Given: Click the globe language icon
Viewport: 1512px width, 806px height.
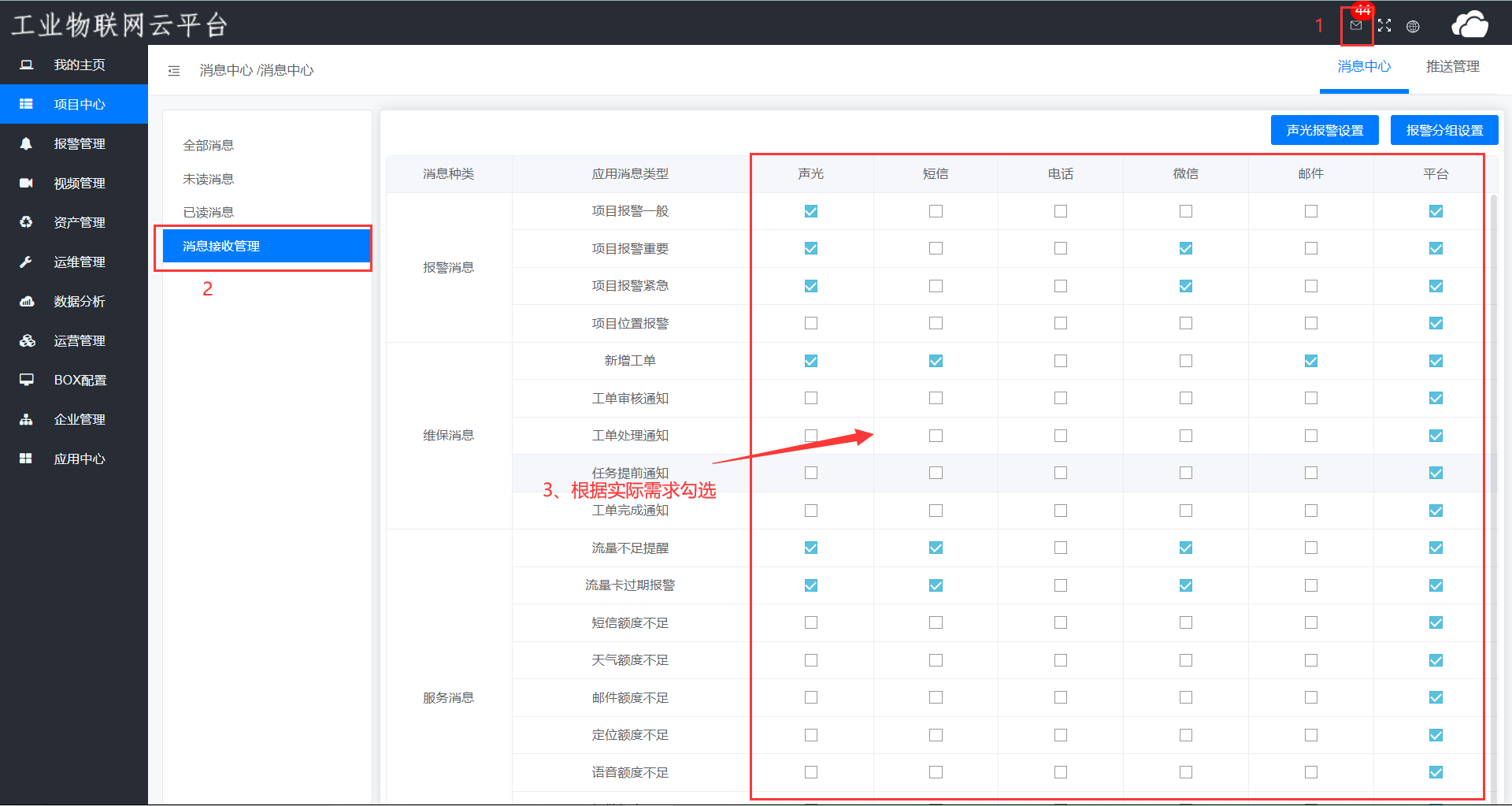Looking at the screenshot, I should pos(1413,27).
